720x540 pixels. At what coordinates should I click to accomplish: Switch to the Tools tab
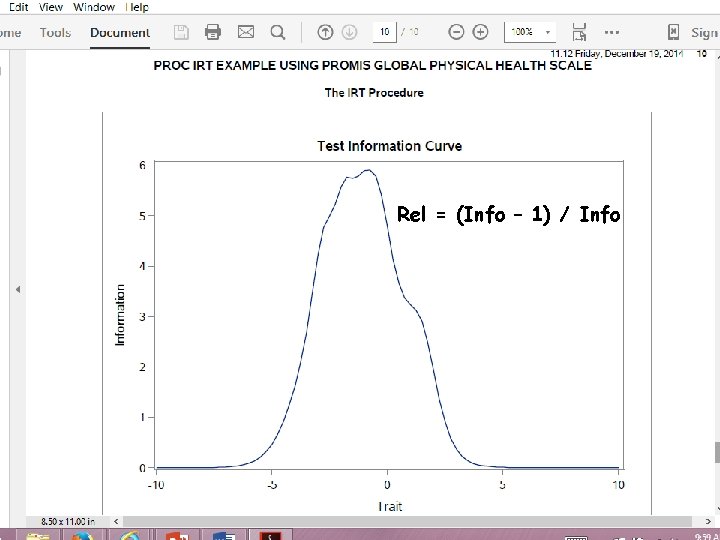tap(55, 33)
